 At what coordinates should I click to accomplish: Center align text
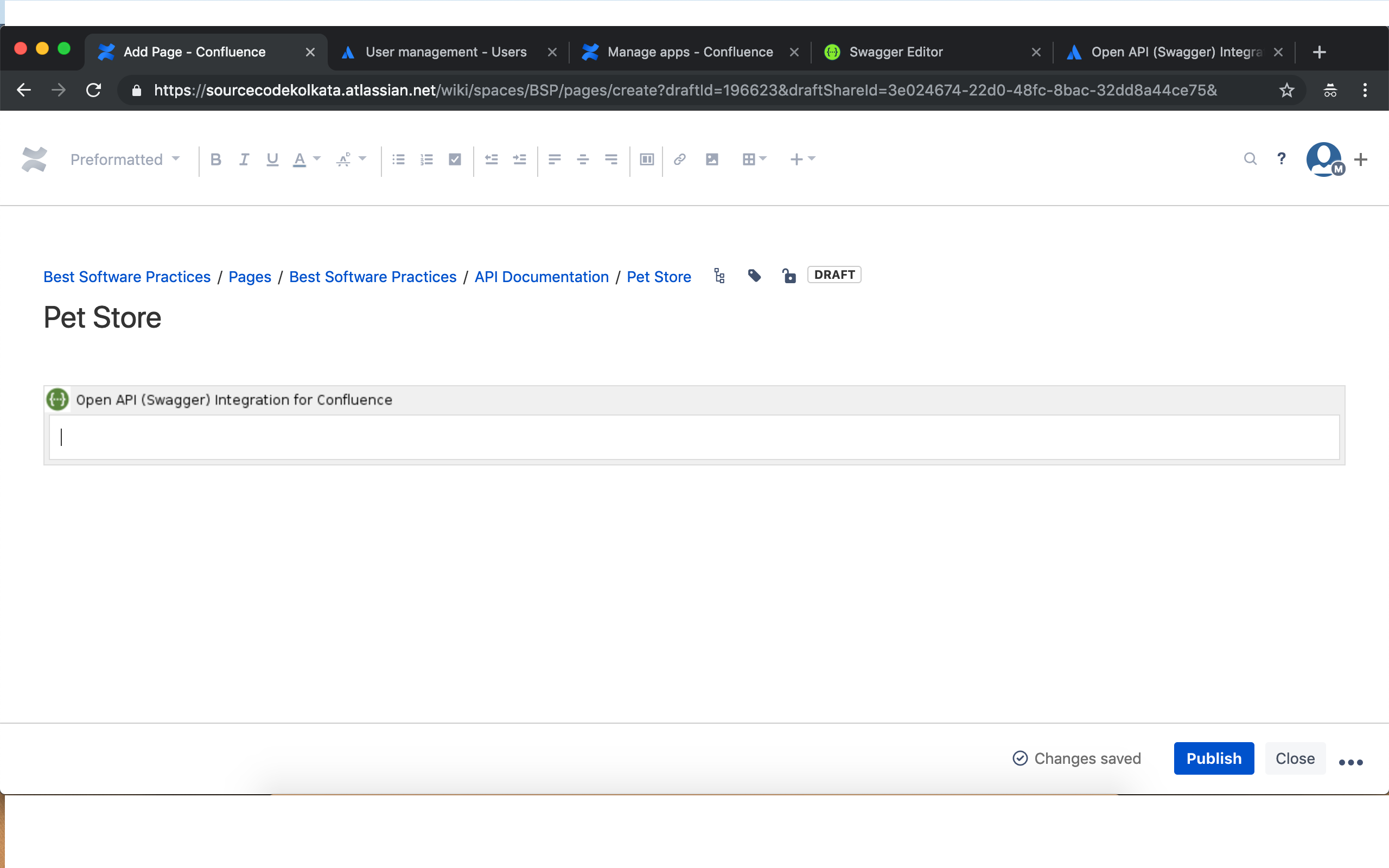583,159
